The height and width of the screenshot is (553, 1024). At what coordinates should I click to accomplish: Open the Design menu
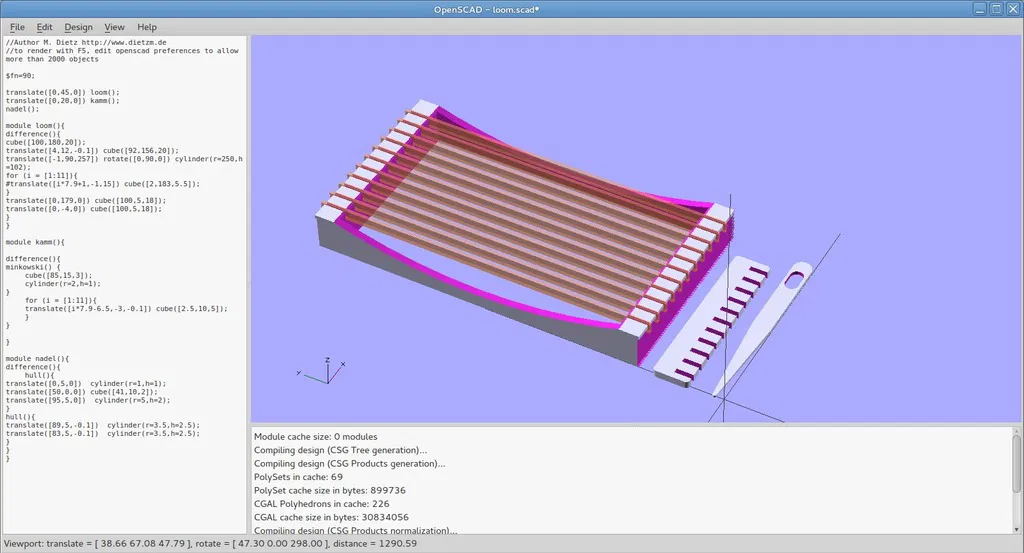(78, 27)
